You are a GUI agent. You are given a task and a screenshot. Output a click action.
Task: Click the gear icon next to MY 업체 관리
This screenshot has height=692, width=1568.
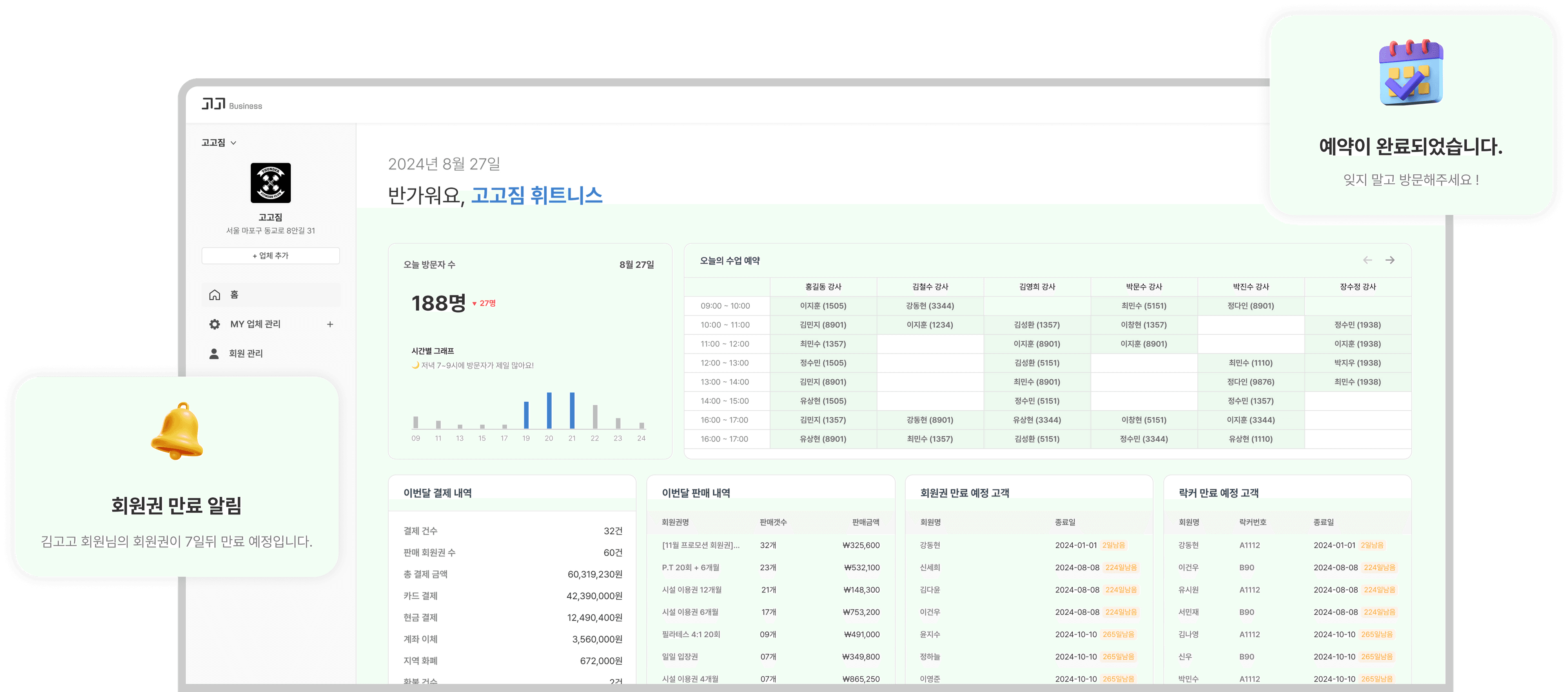[214, 324]
